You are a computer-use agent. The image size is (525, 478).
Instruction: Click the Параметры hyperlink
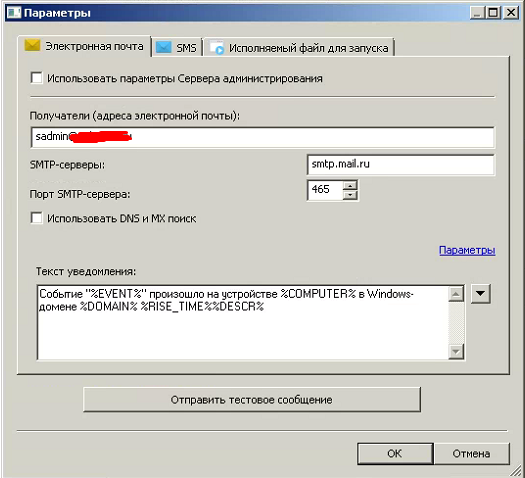pos(467,250)
